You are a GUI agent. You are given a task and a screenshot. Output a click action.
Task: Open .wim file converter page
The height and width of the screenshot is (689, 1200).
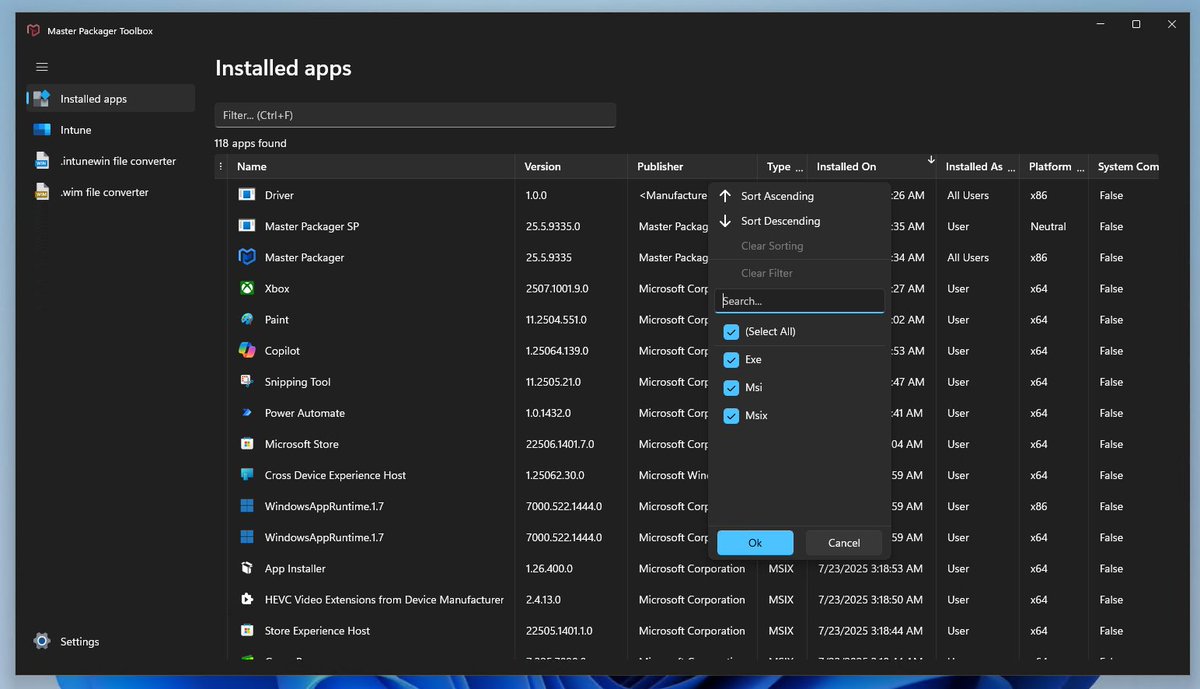(110, 192)
